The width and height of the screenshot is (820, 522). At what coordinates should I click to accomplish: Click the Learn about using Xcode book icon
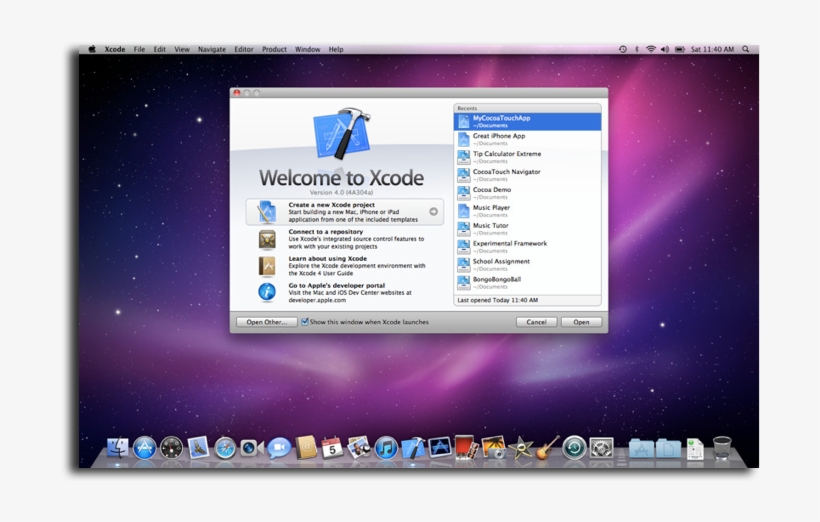click(x=267, y=266)
